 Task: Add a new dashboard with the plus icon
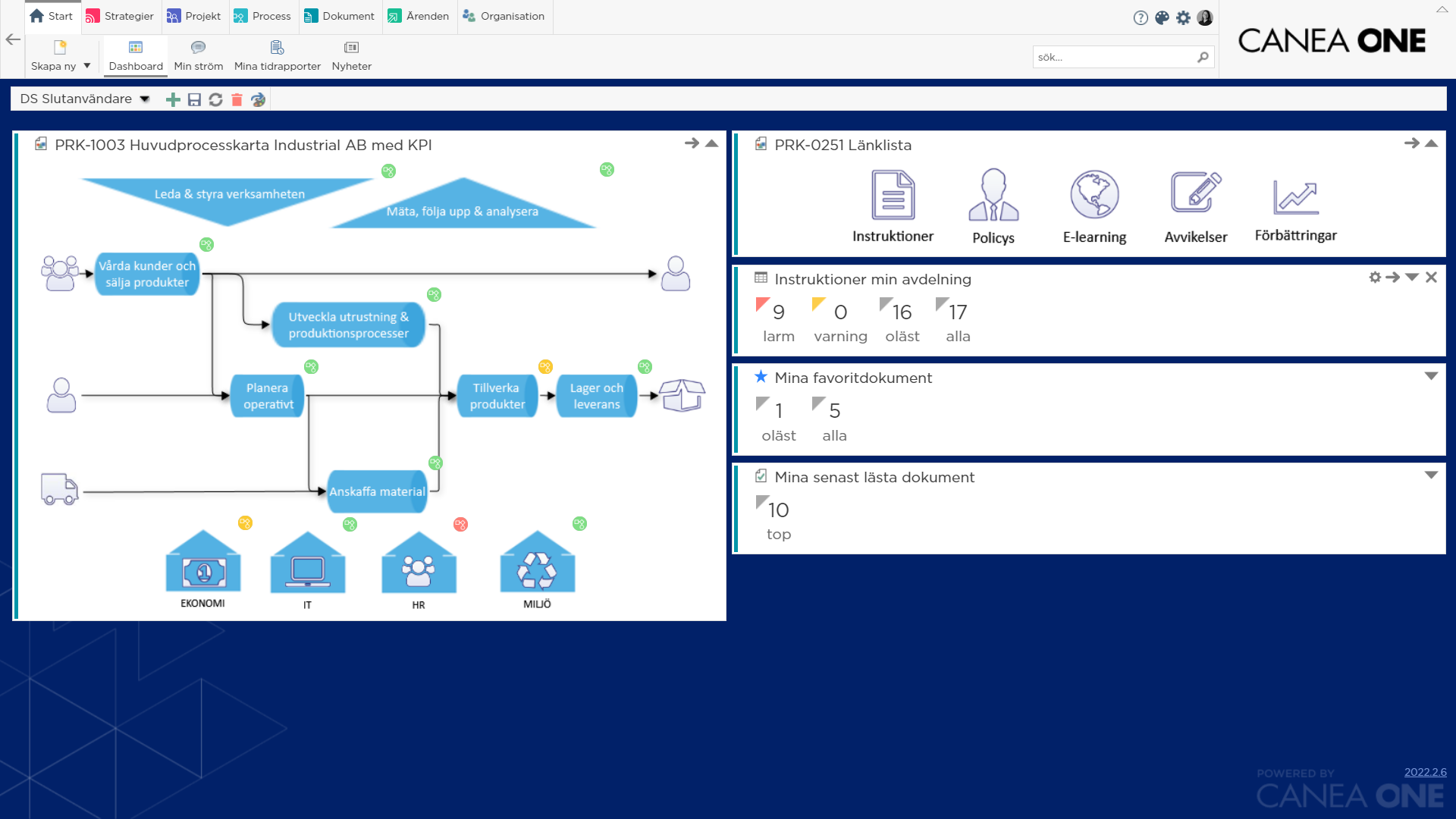(x=173, y=99)
